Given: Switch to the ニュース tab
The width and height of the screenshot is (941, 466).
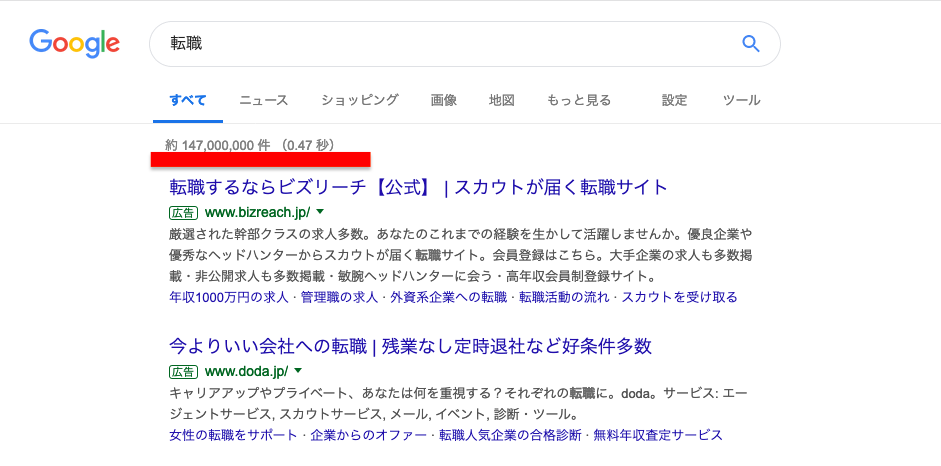Looking at the screenshot, I should tap(264, 100).
